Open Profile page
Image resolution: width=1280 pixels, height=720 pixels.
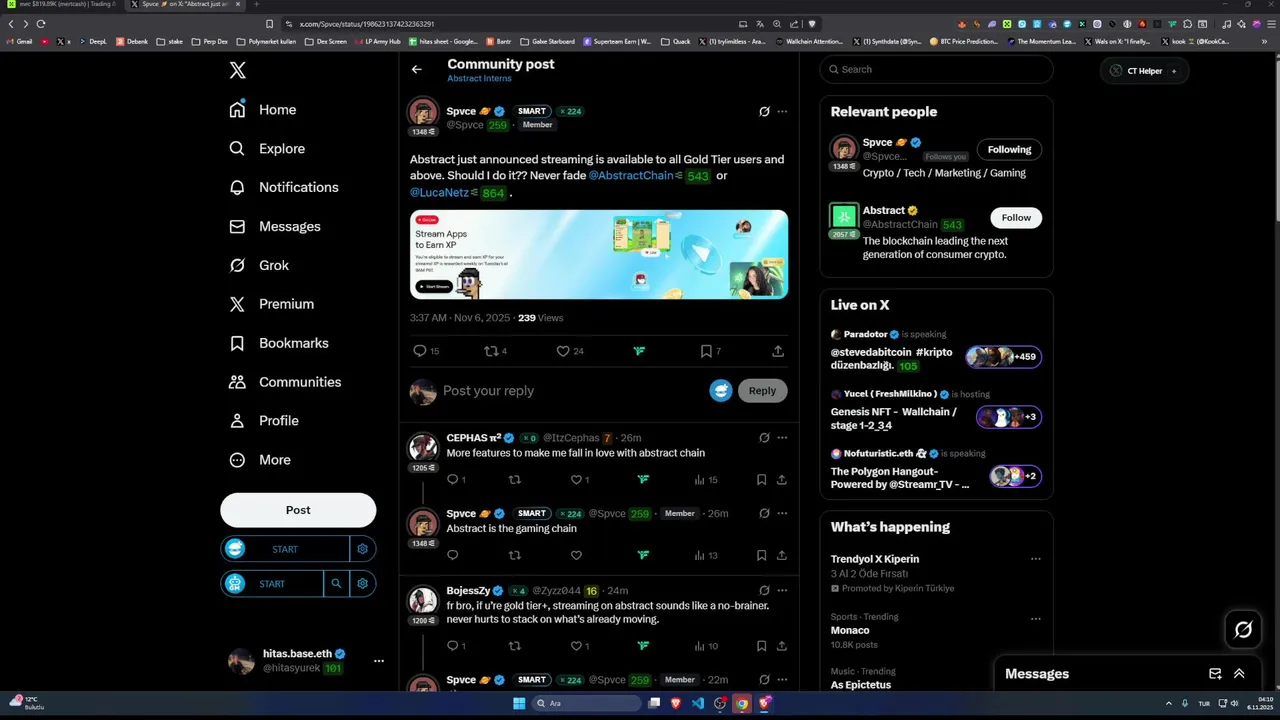264,421
